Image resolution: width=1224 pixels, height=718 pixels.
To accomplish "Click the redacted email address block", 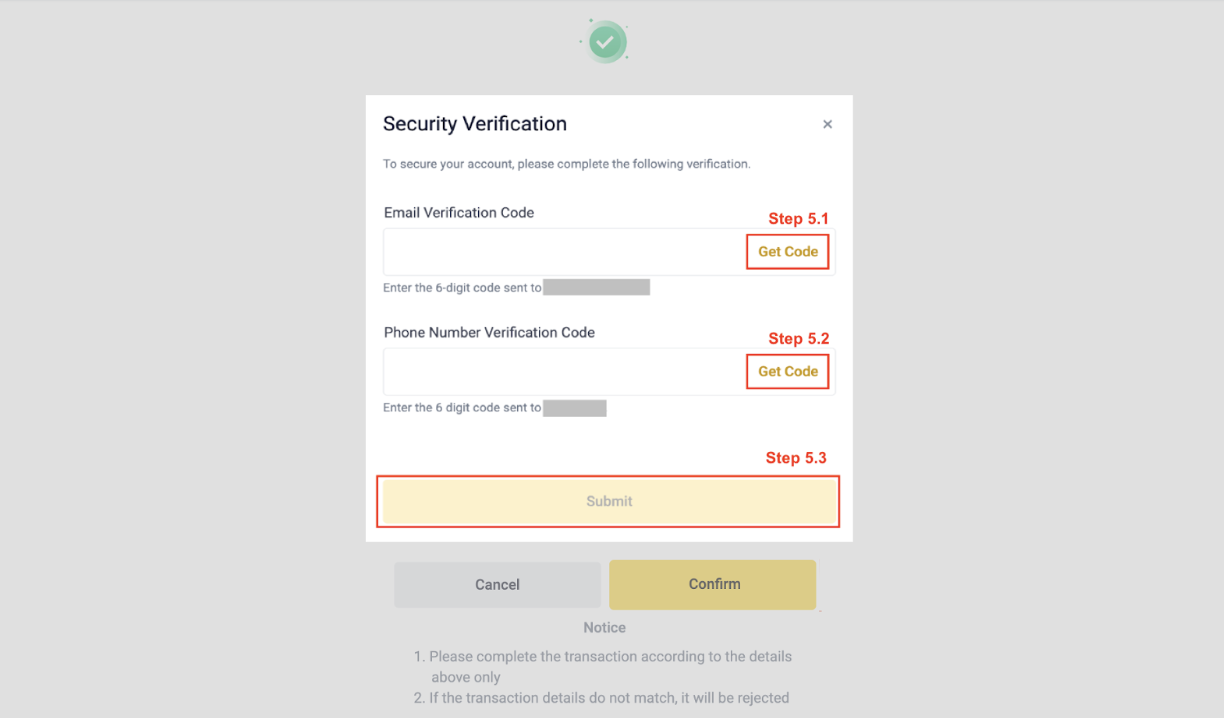I will [597, 288].
